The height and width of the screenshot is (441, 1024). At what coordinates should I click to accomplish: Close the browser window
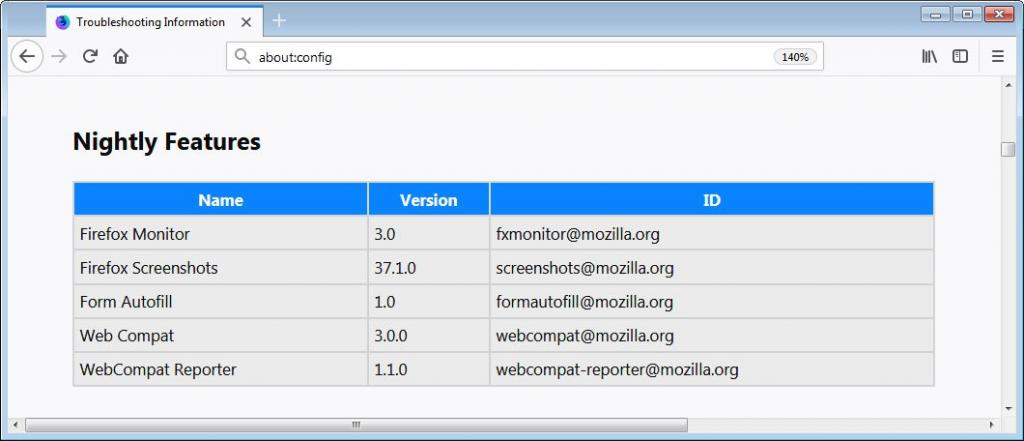click(x=999, y=14)
